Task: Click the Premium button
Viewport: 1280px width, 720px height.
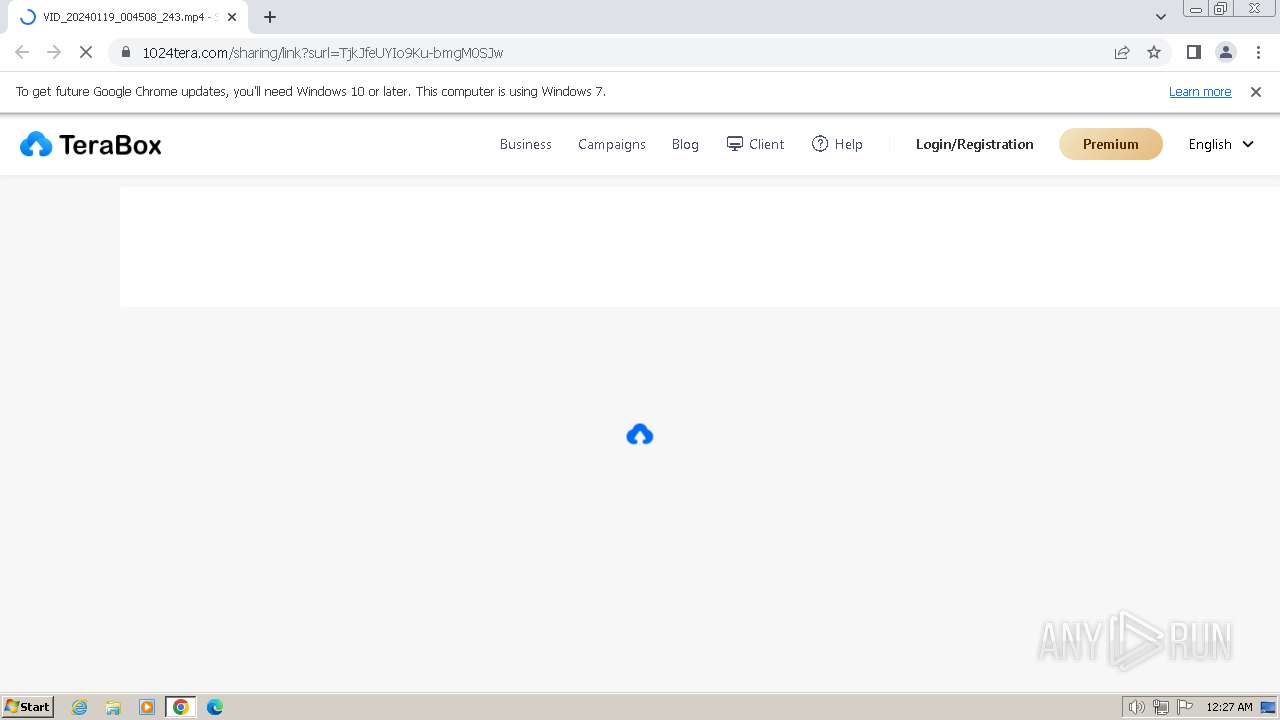Action: [x=1110, y=144]
